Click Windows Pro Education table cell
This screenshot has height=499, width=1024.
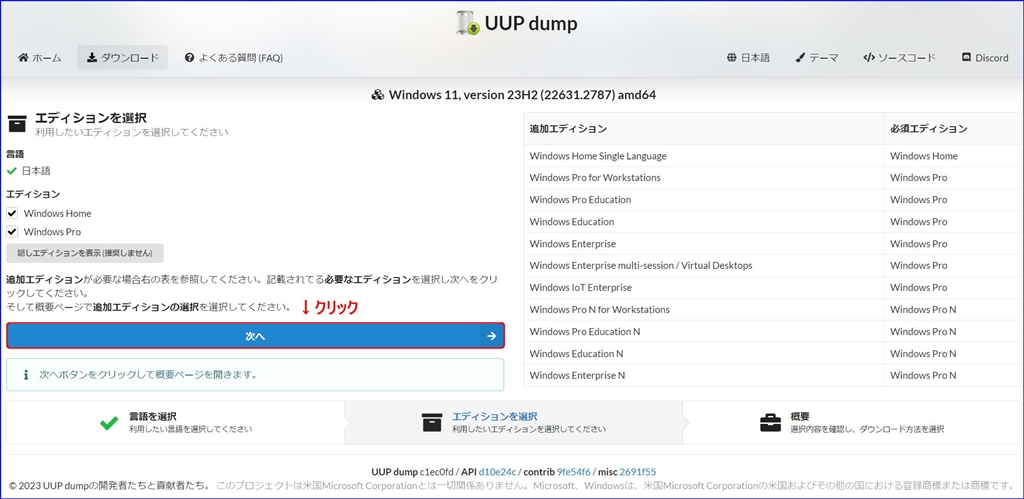pyautogui.click(x=704, y=200)
